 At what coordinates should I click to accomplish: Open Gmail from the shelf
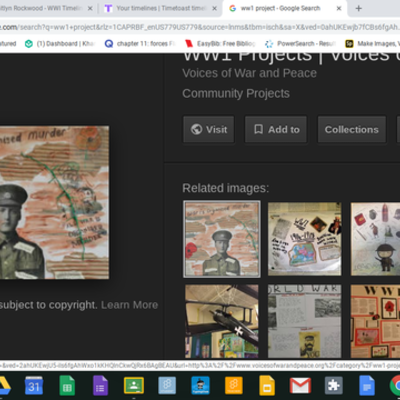(x=300, y=386)
